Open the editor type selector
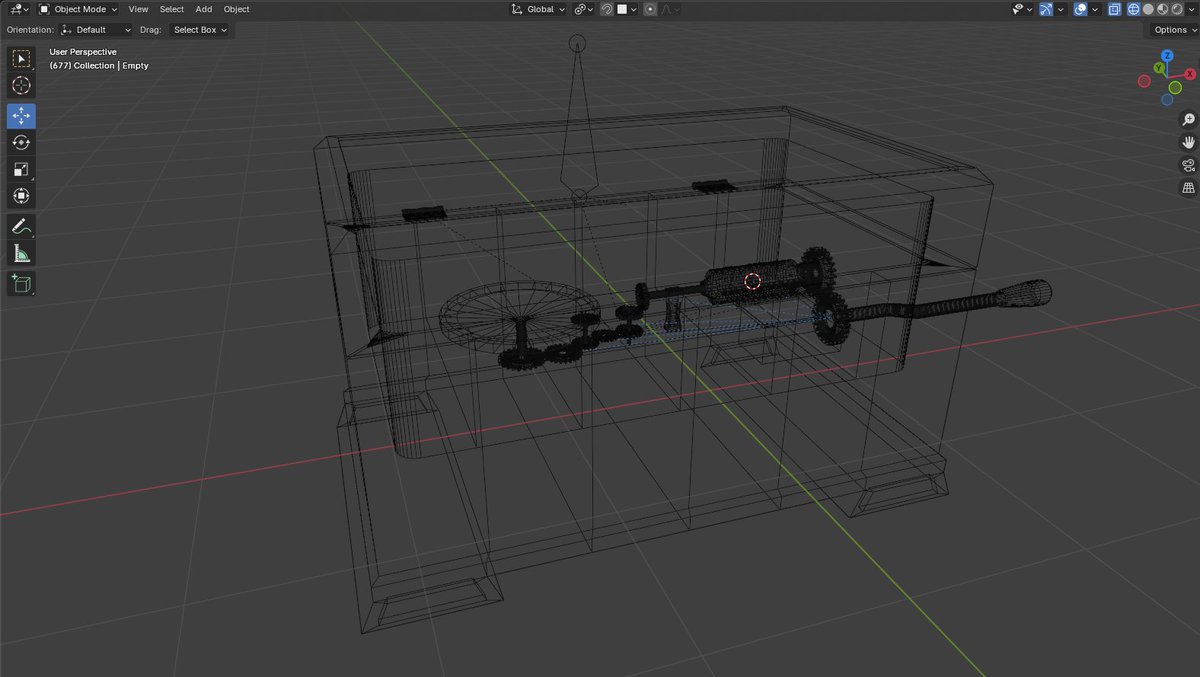 [x=18, y=9]
